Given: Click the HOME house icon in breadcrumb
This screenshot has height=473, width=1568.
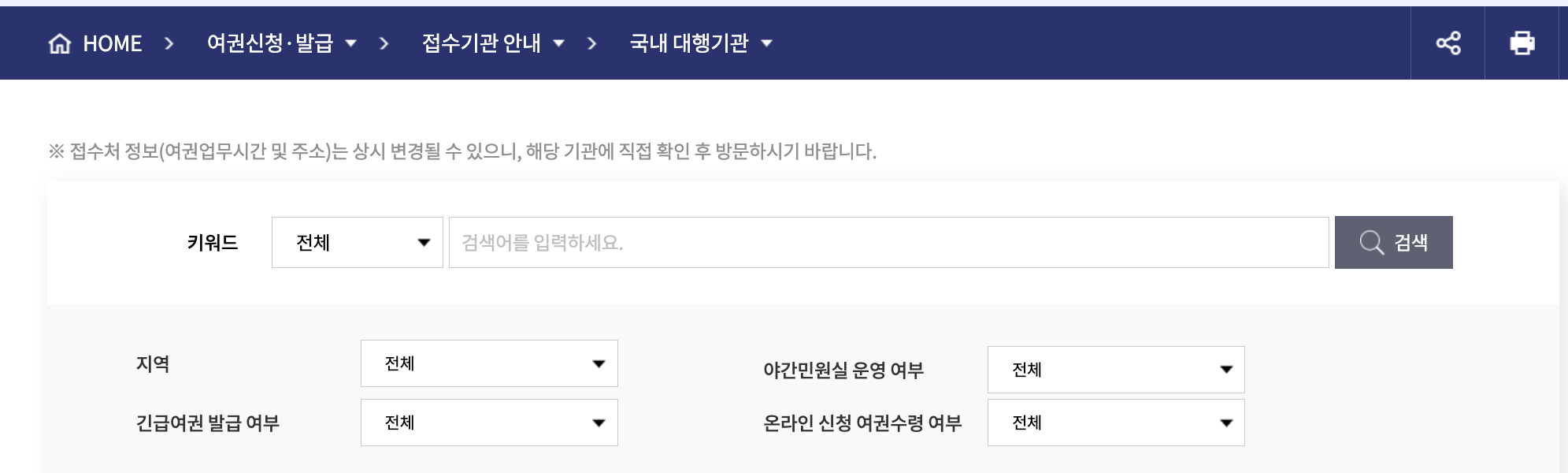Looking at the screenshot, I should click(x=59, y=43).
